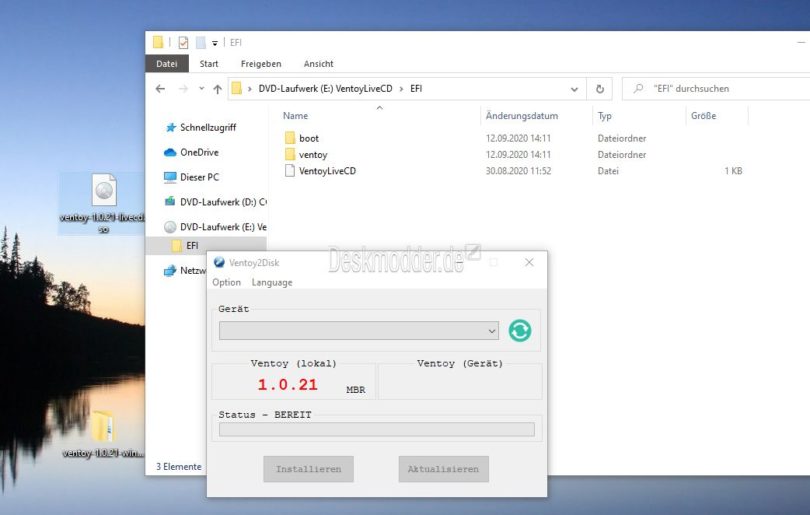Click the Dateiordner type of ventoy folder
Viewport: 810px width, 515px height.
(622, 154)
